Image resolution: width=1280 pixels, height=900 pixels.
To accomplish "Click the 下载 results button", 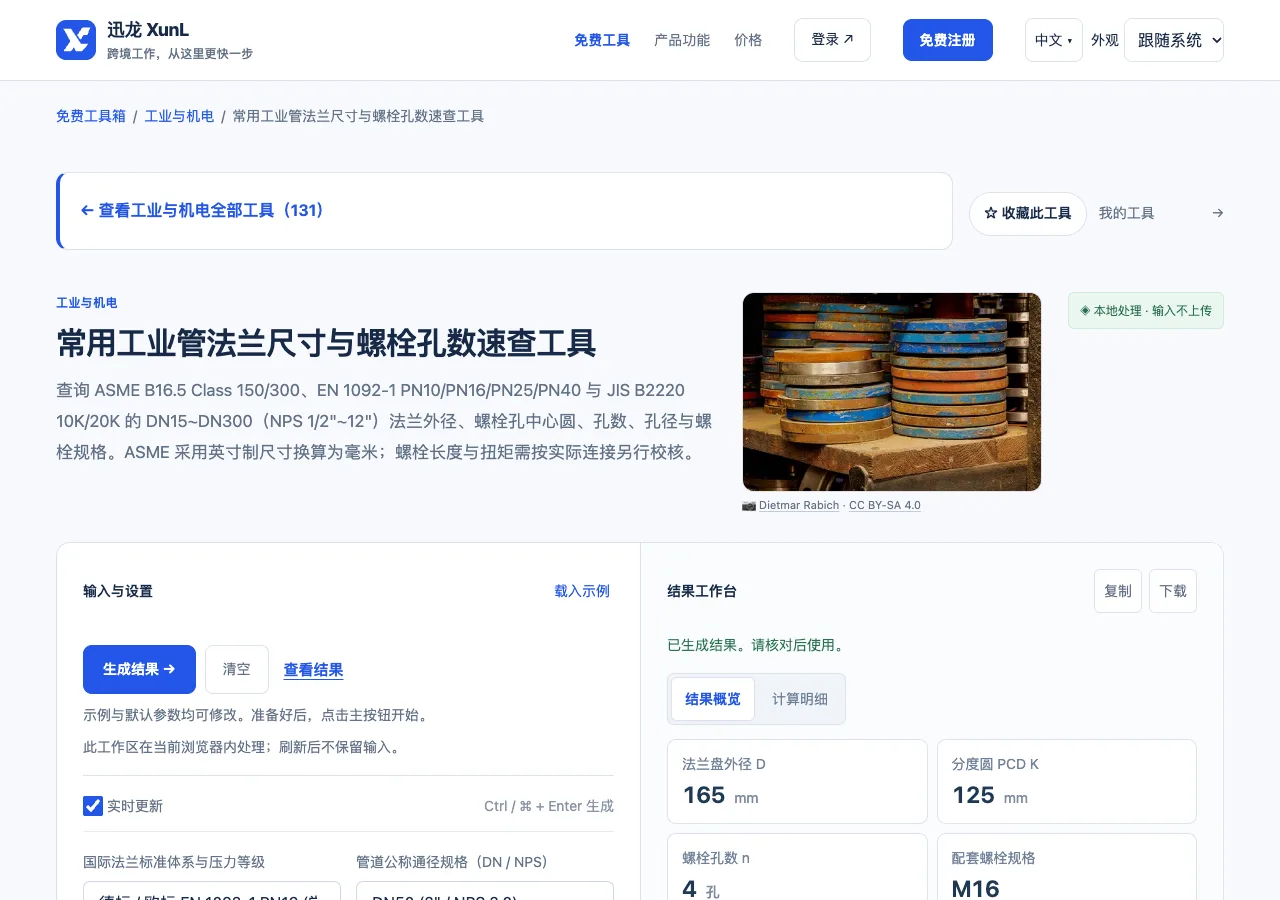I will click(1173, 591).
